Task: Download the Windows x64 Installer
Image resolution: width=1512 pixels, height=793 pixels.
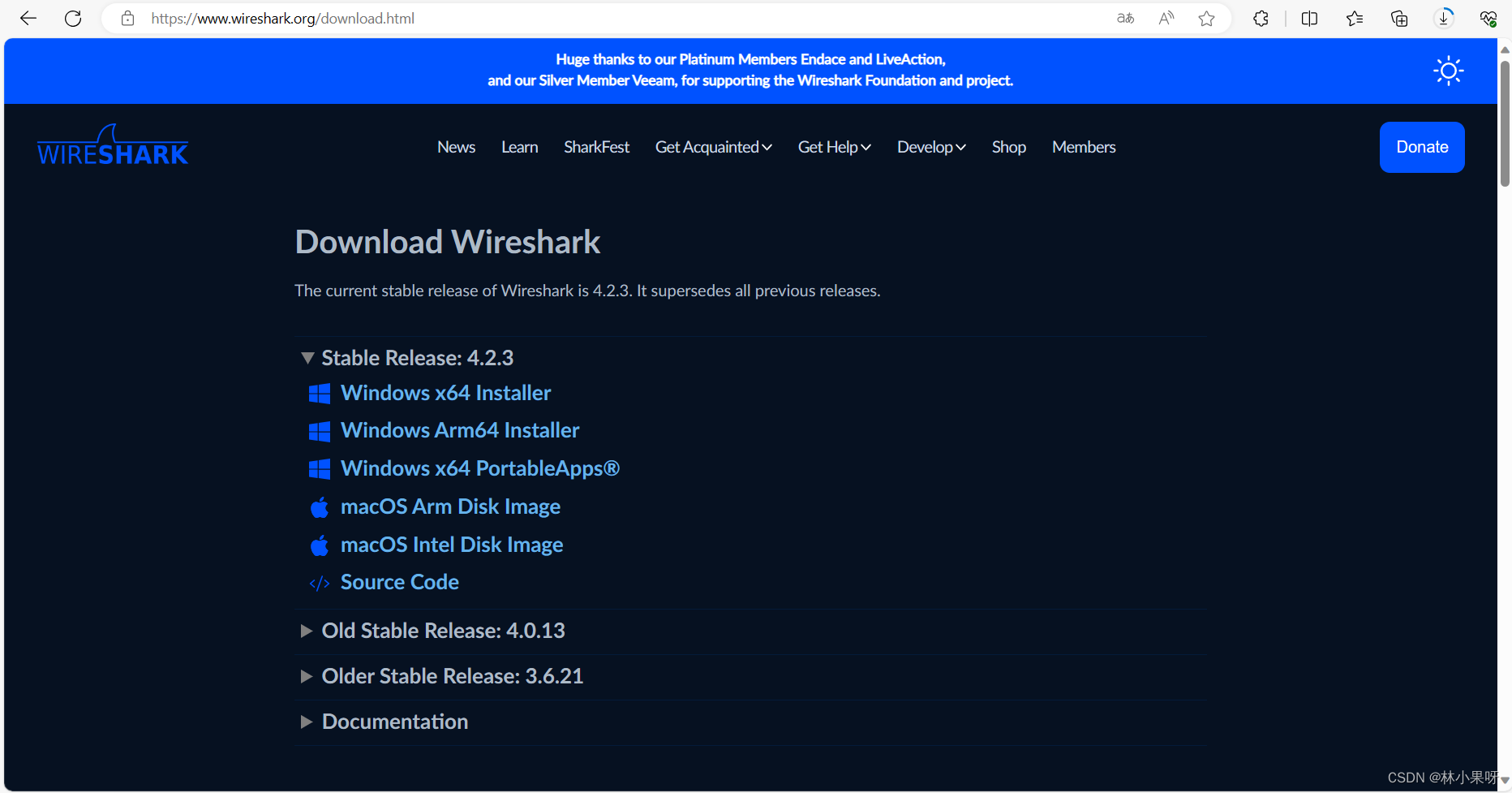Action: point(445,393)
